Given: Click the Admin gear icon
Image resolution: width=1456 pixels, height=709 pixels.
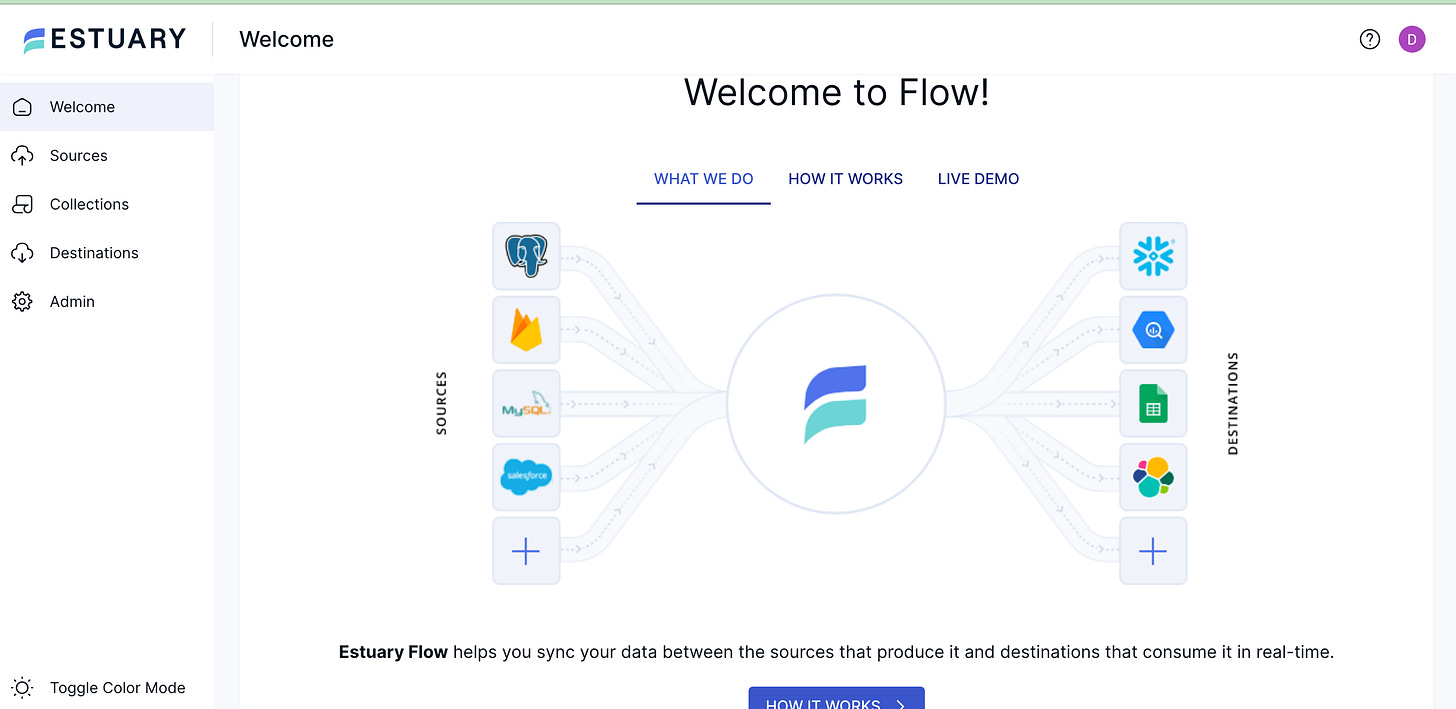Looking at the screenshot, I should point(22,301).
